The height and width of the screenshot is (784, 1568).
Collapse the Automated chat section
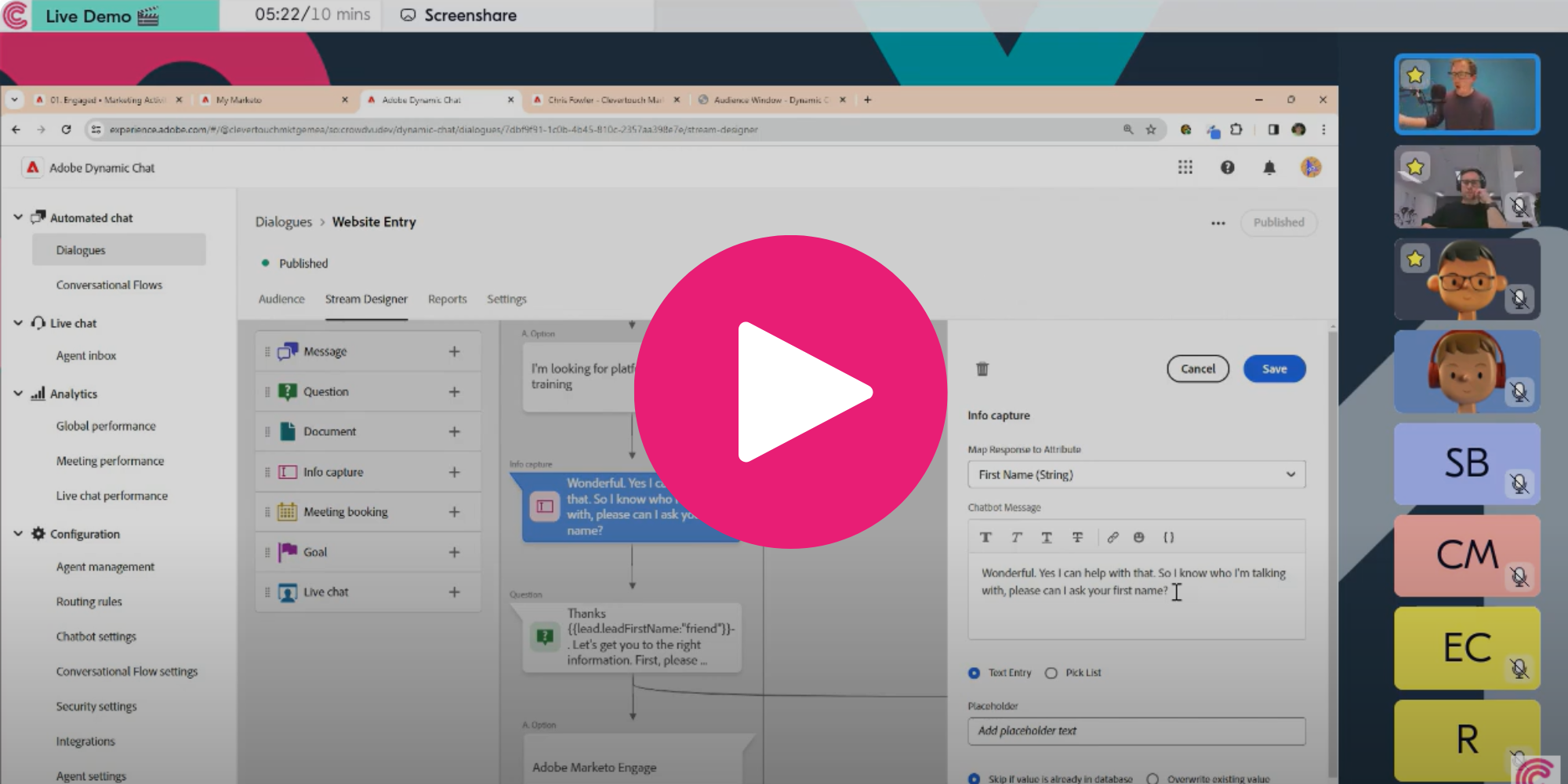pyautogui.click(x=18, y=217)
